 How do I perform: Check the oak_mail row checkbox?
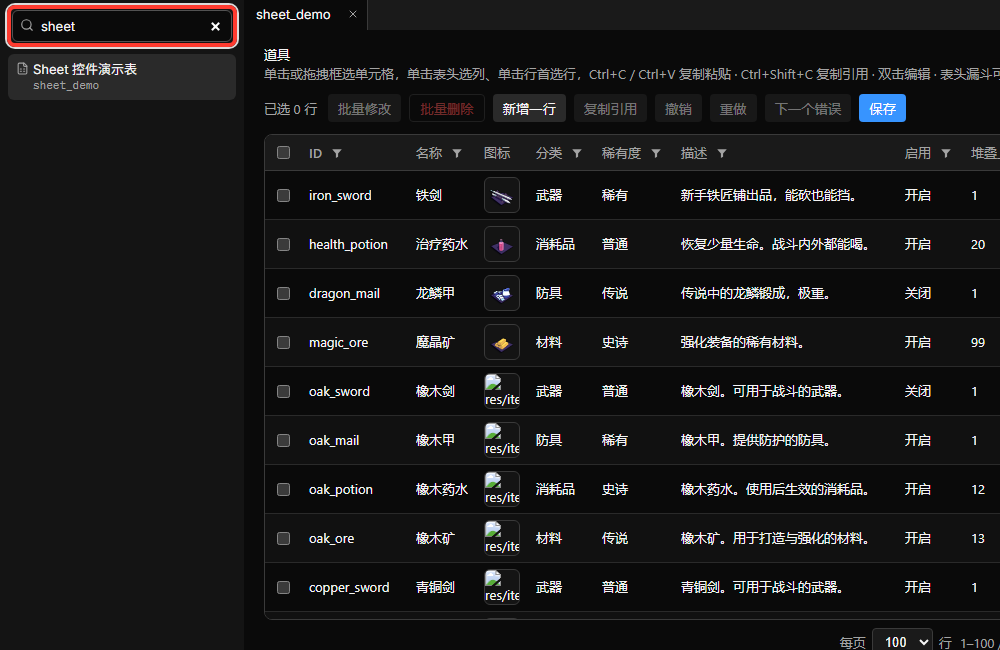tap(283, 441)
